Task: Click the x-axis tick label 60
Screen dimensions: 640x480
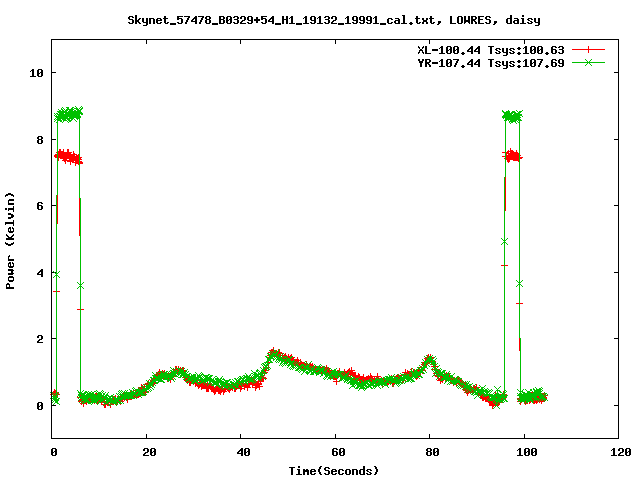Action: pos(338,452)
